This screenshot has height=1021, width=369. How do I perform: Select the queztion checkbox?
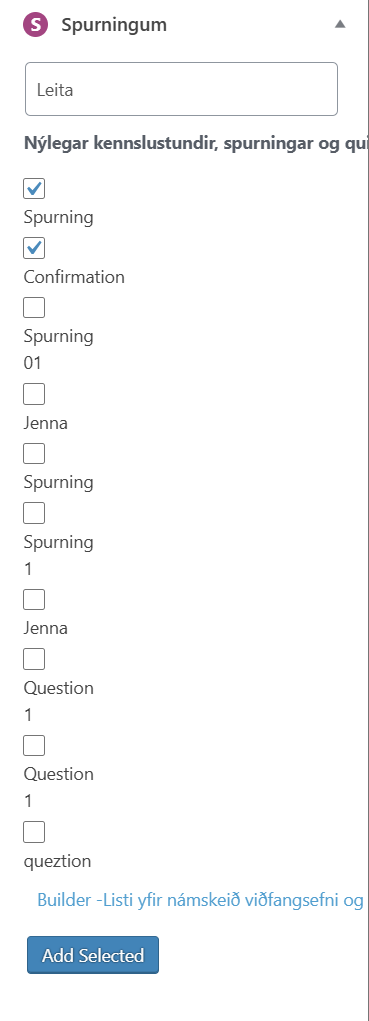coord(34,832)
